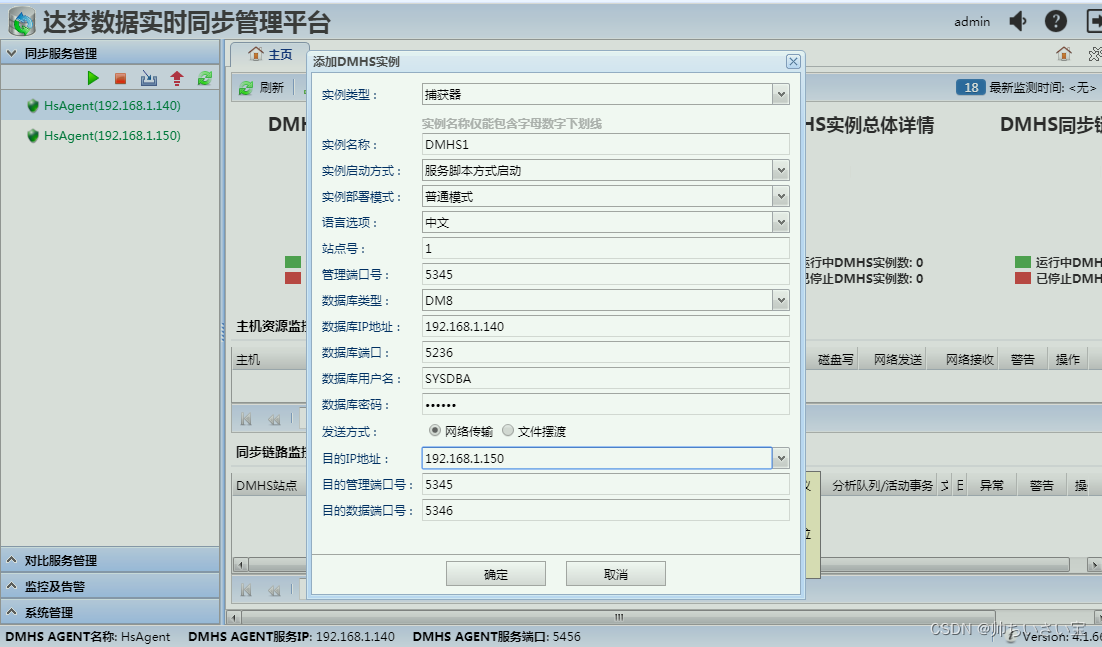Click the green refresh icon in sidebar toolbar
This screenshot has height=647, width=1102.
205,78
